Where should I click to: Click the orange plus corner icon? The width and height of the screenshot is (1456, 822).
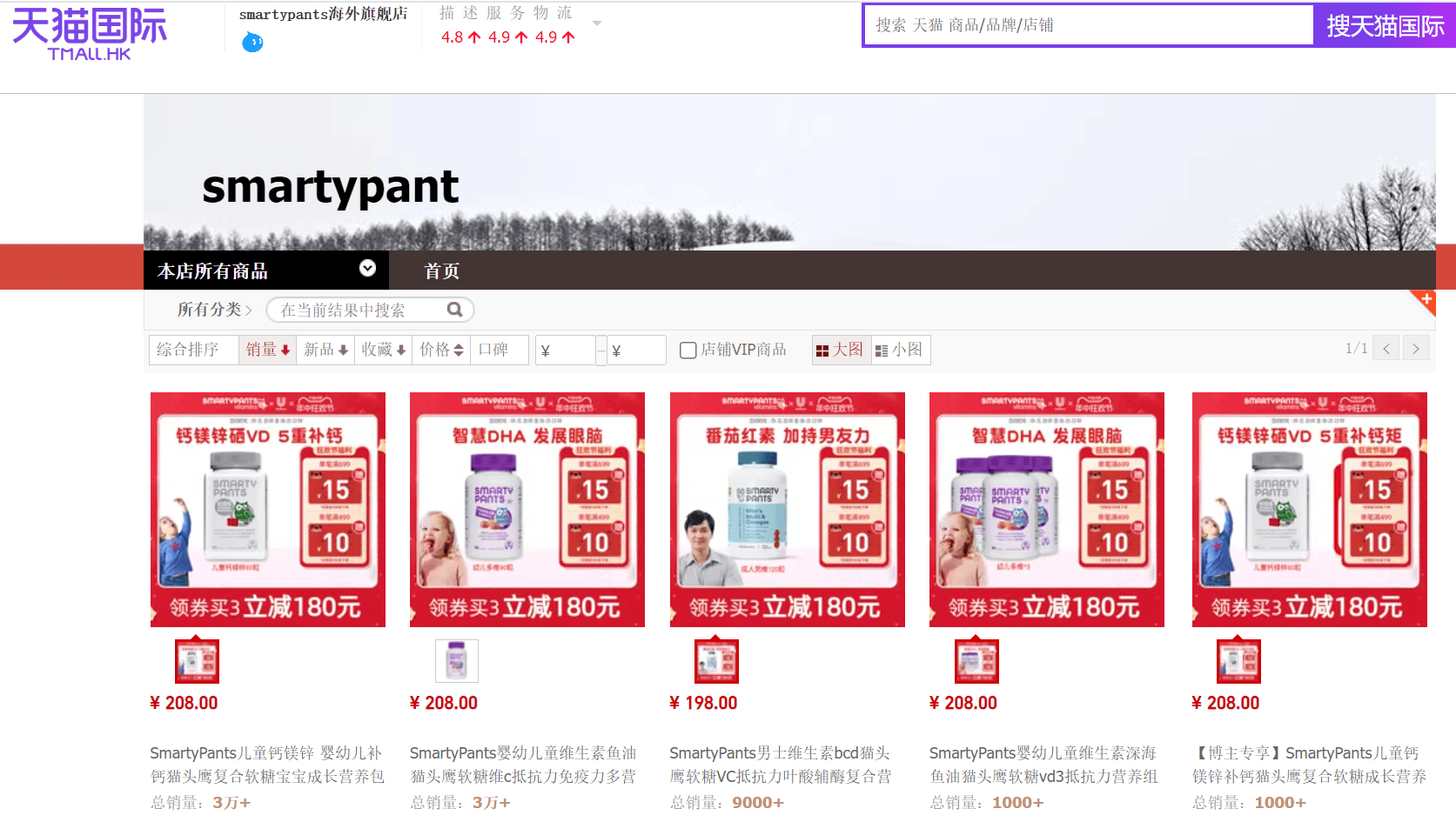click(1424, 301)
